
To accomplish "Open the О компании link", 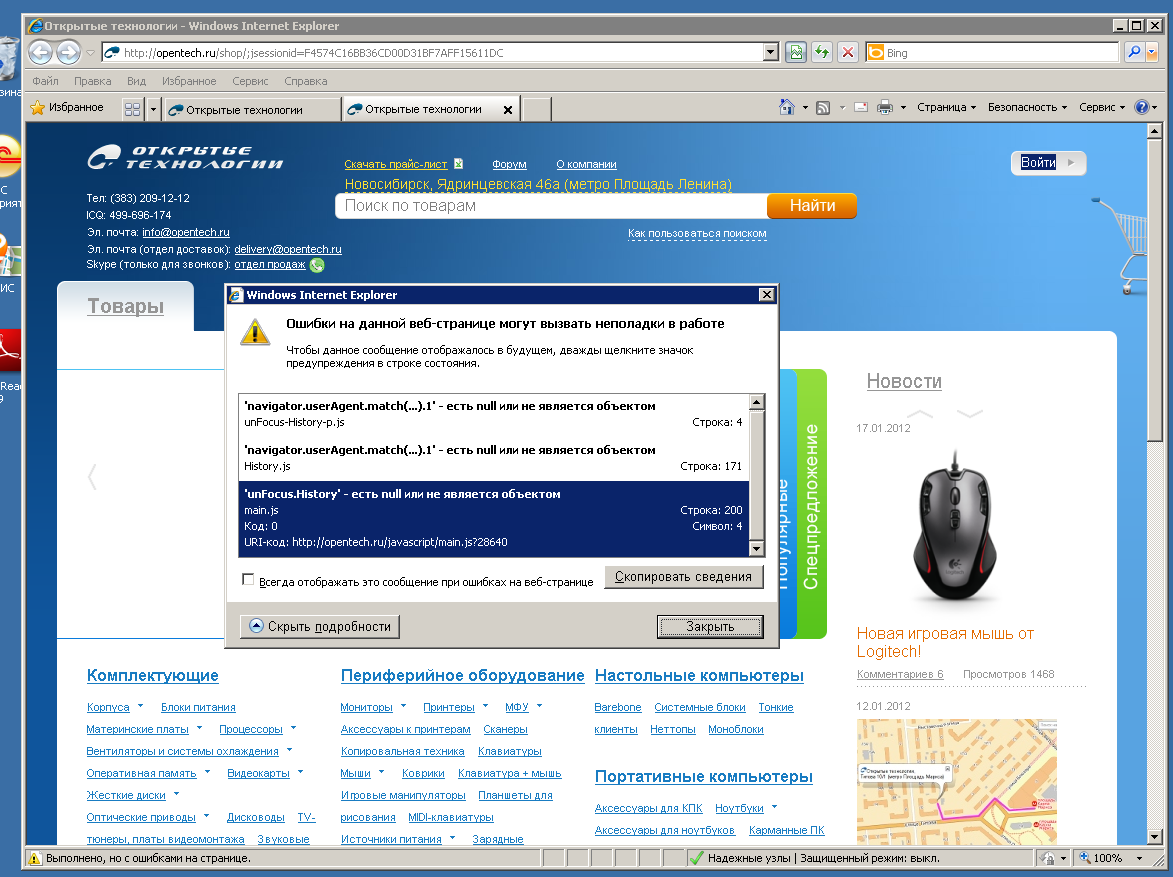I will click(x=586, y=164).
